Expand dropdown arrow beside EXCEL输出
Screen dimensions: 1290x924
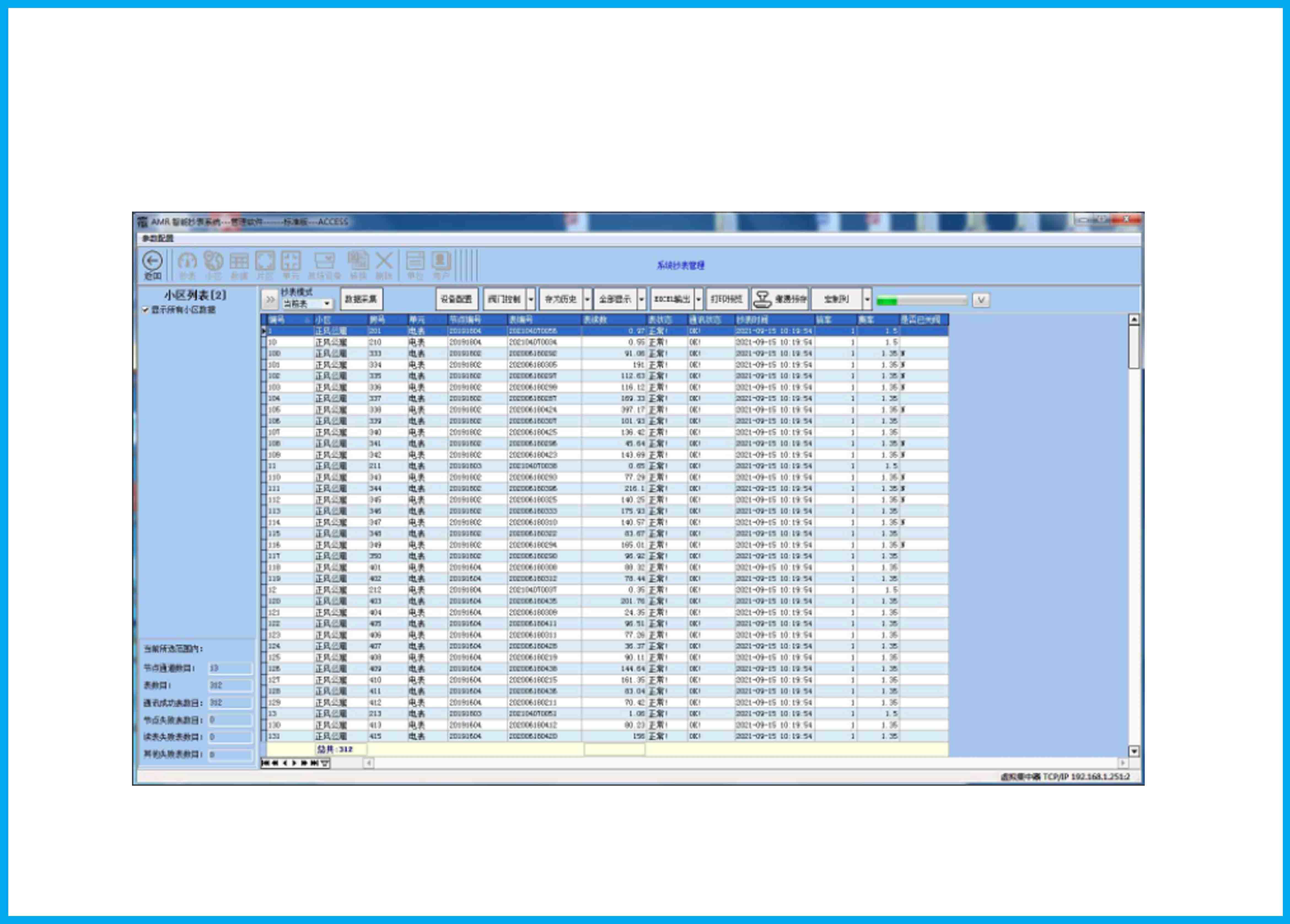tap(698, 299)
